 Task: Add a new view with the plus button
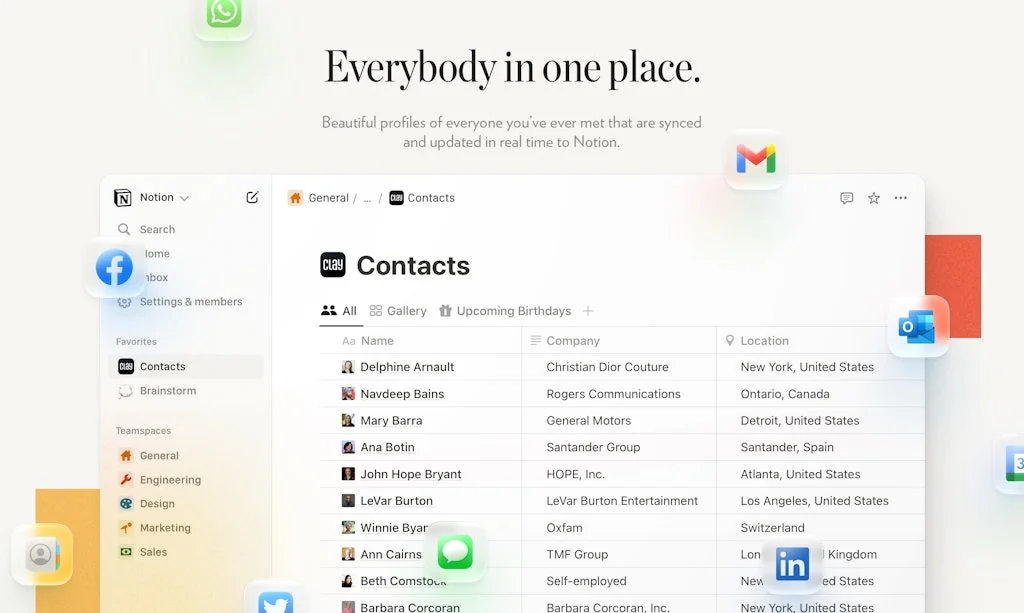point(588,310)
